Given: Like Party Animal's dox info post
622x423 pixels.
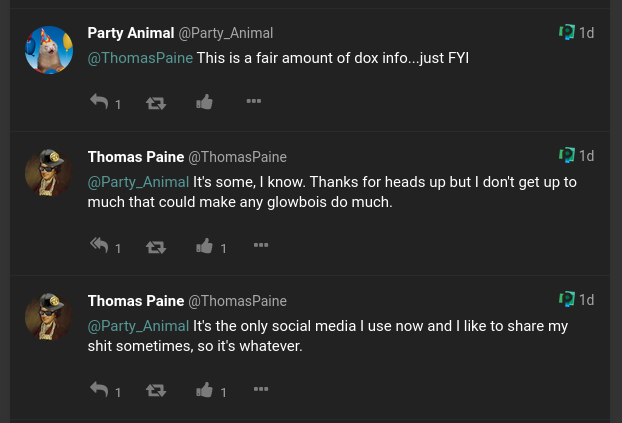Looking at the screenshot, I should click(204, 102).
